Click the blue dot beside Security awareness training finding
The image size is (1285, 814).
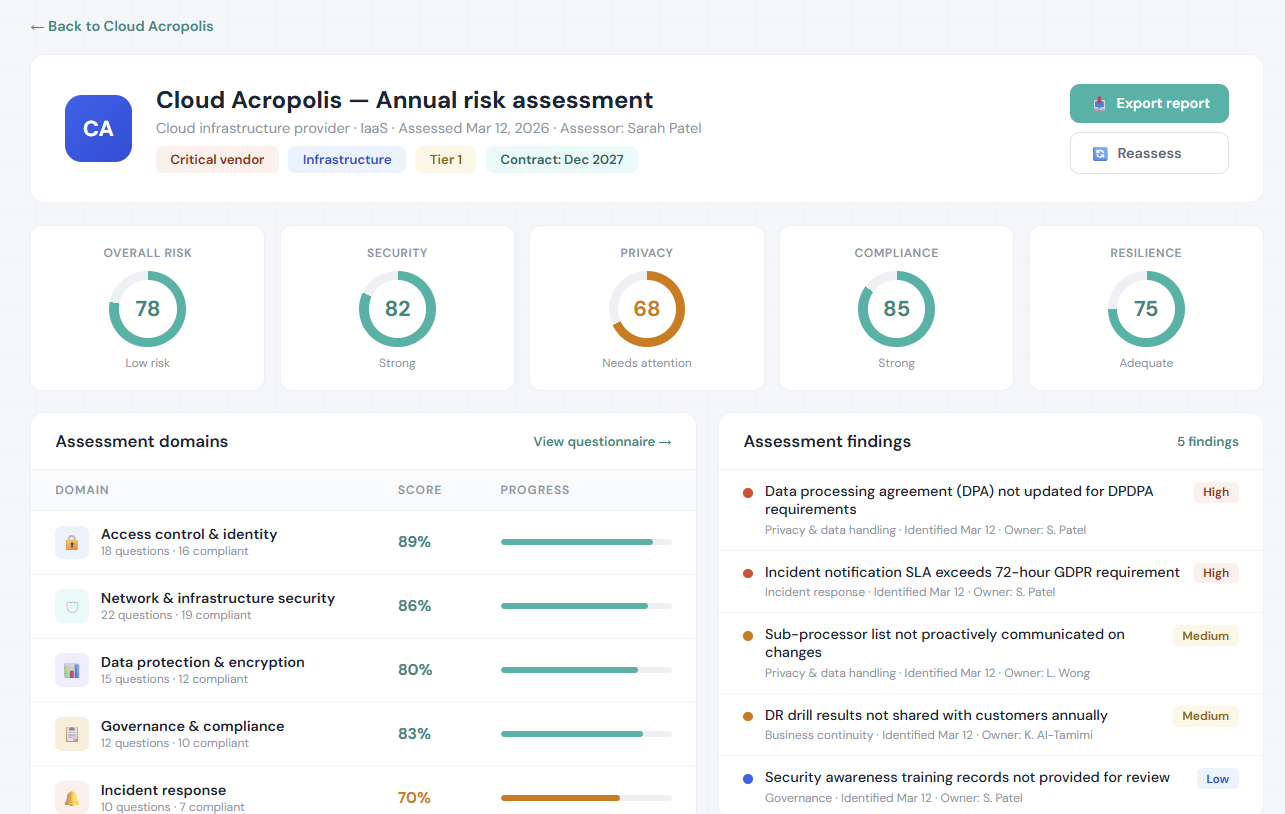pos(748,778)
